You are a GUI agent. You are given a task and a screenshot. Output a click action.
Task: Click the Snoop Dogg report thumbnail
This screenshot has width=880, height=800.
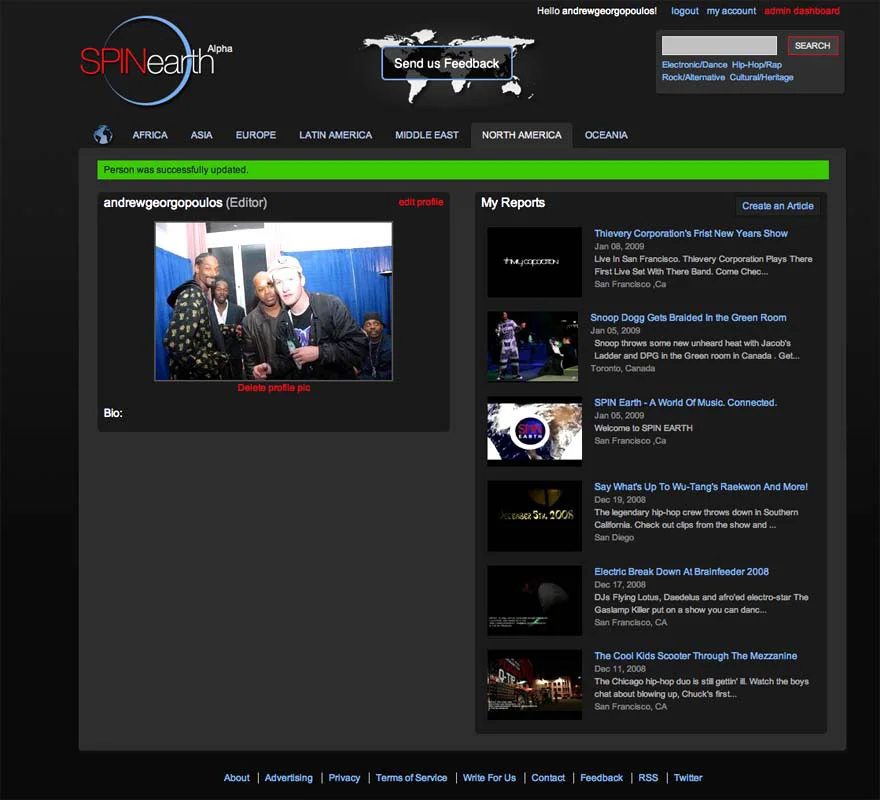533,346
